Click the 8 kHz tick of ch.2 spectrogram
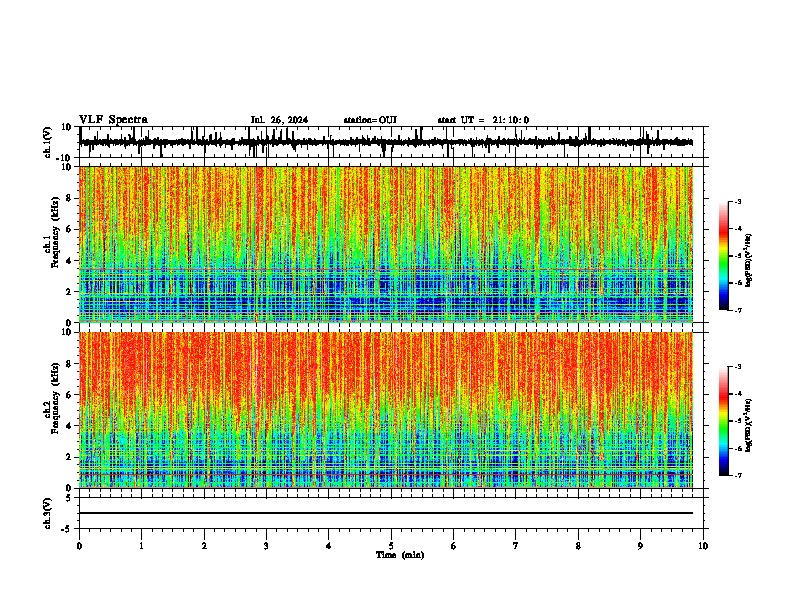 (70, 363)
